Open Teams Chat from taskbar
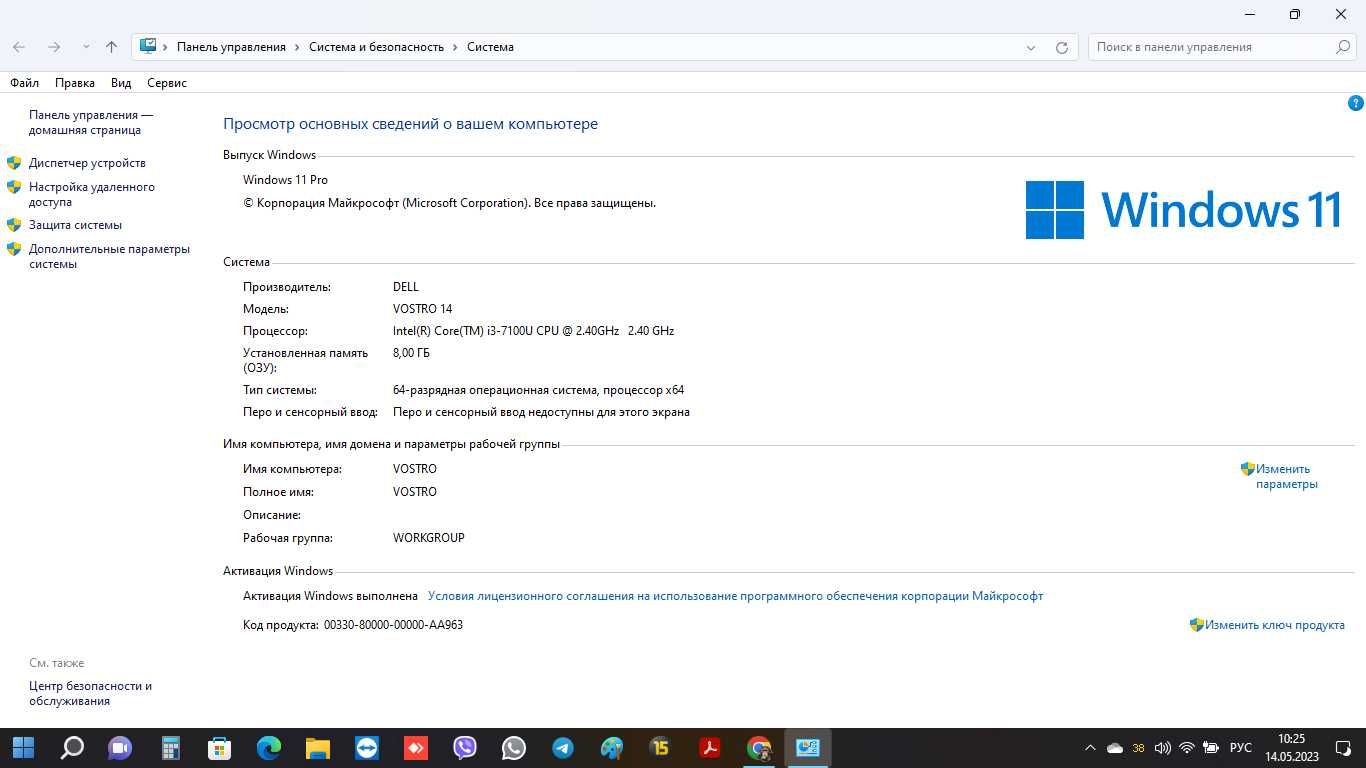The image size is (1366, 768). pos(120,748)
